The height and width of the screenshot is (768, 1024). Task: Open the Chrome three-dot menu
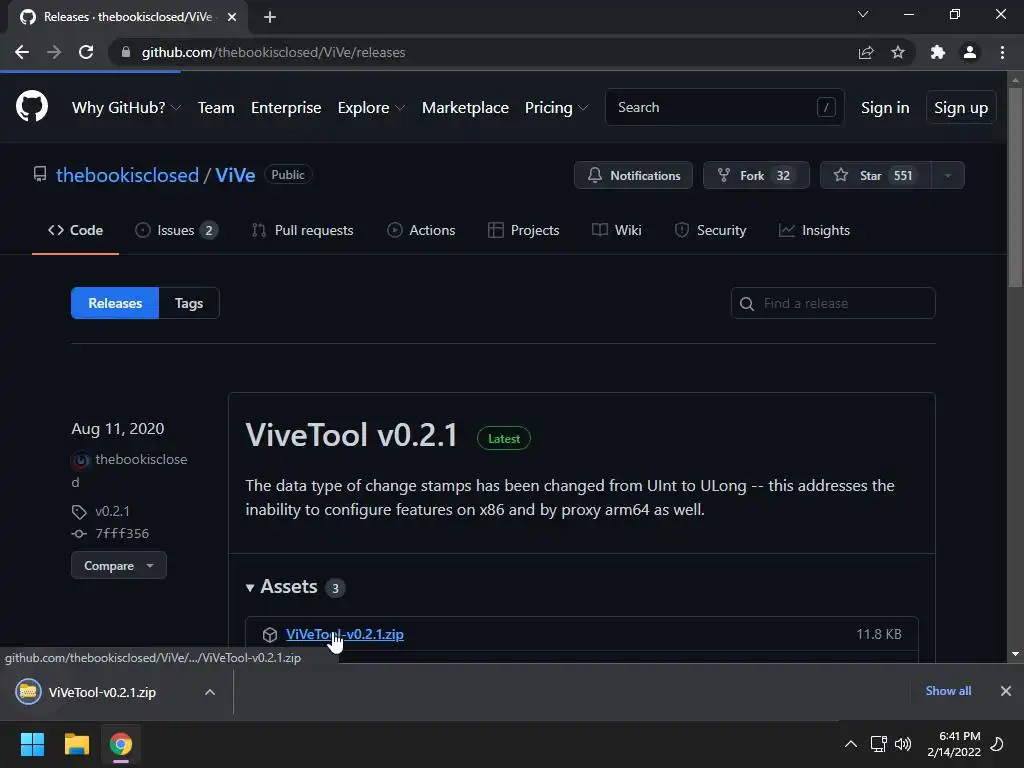1002,52
